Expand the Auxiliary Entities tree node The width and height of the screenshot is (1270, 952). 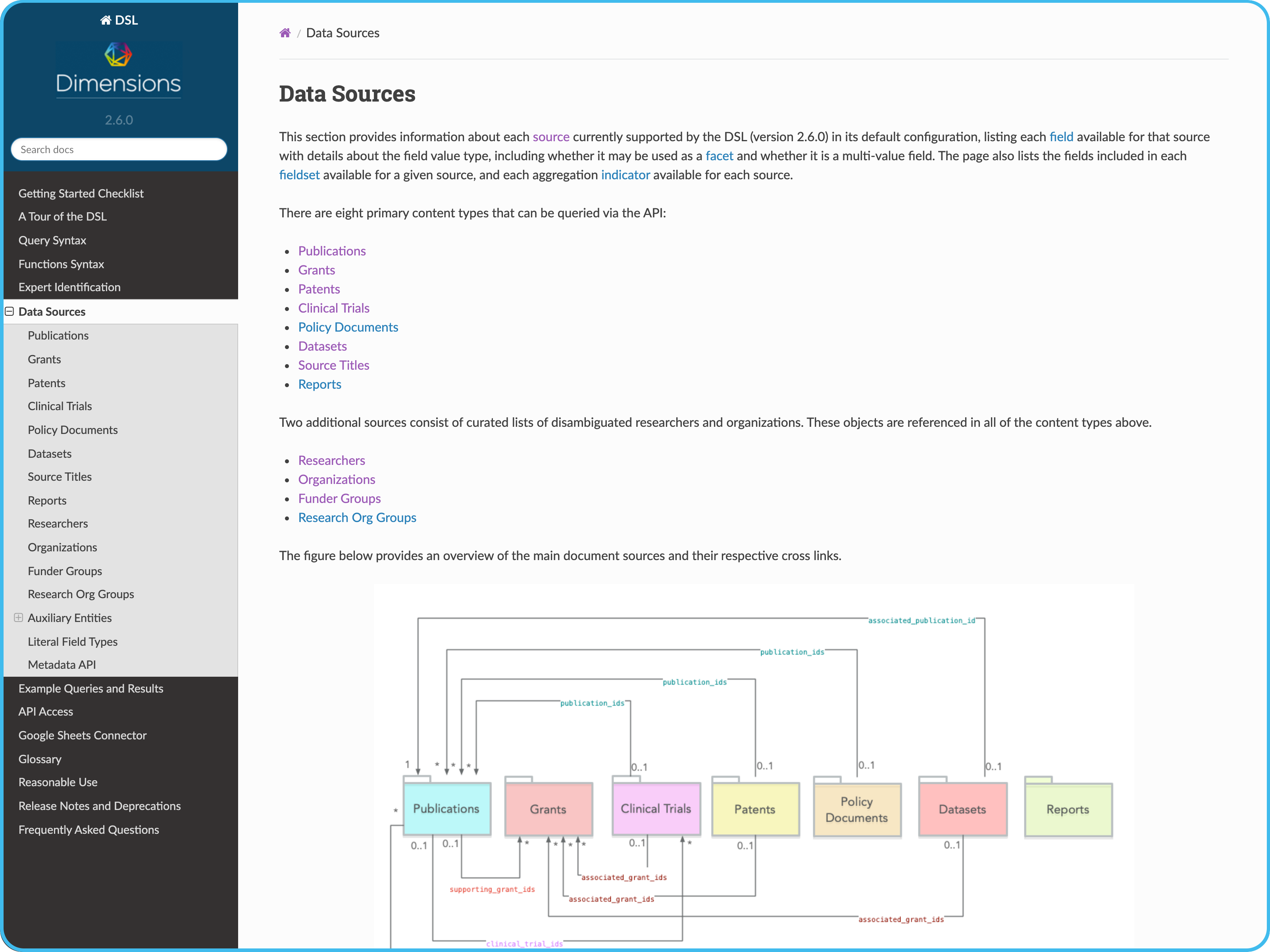pyautogui.click(x=18, y=618)
